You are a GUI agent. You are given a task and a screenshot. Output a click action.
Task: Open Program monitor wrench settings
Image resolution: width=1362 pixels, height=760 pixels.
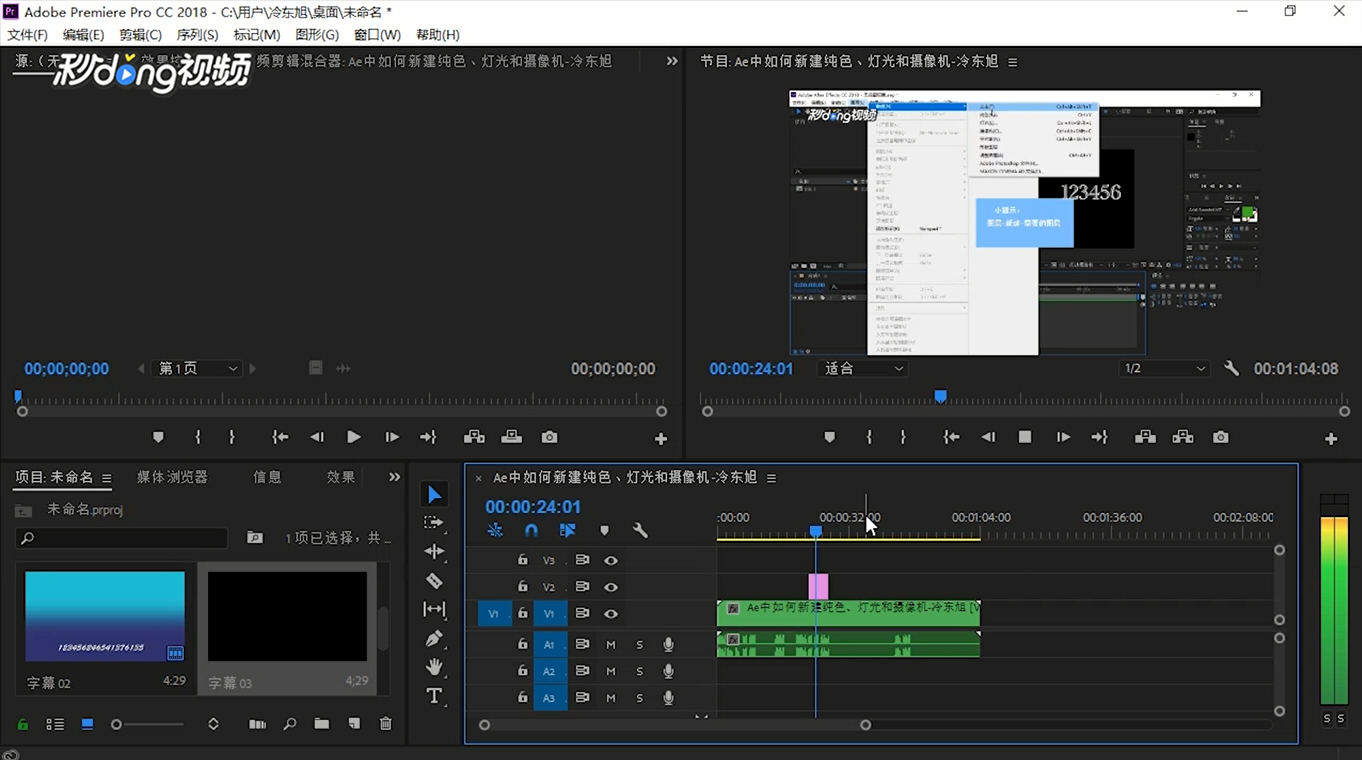coord(1231,368)
